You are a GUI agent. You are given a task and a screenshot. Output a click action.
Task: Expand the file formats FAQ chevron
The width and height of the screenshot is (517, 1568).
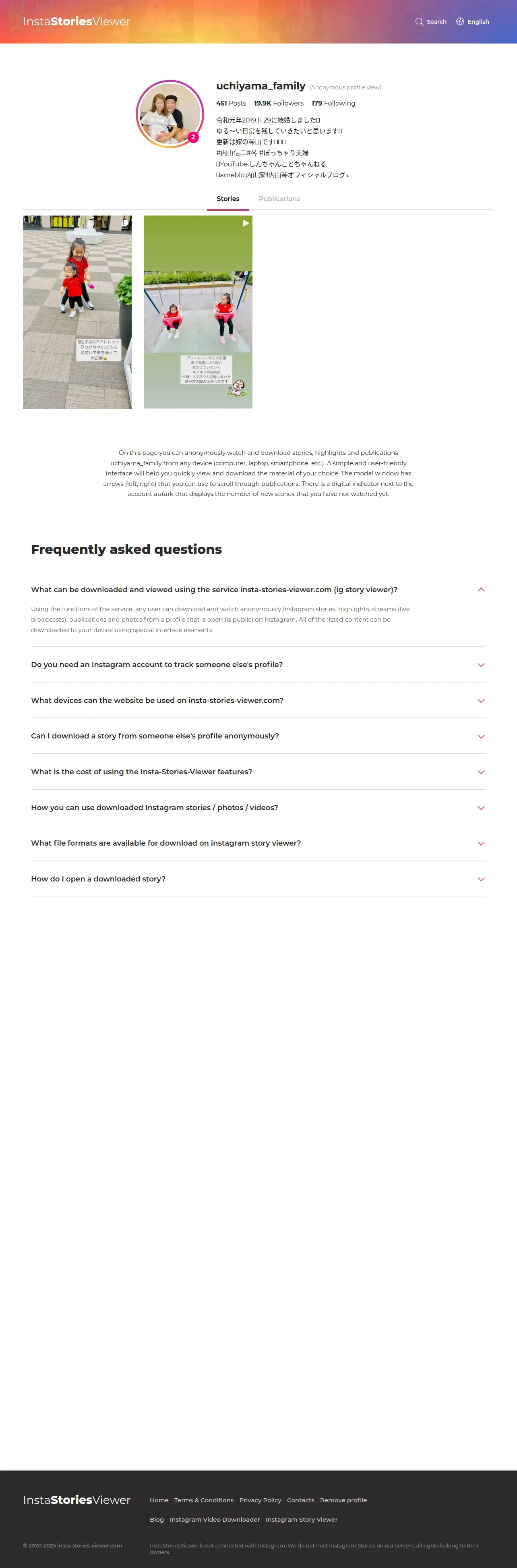(480, 843)
